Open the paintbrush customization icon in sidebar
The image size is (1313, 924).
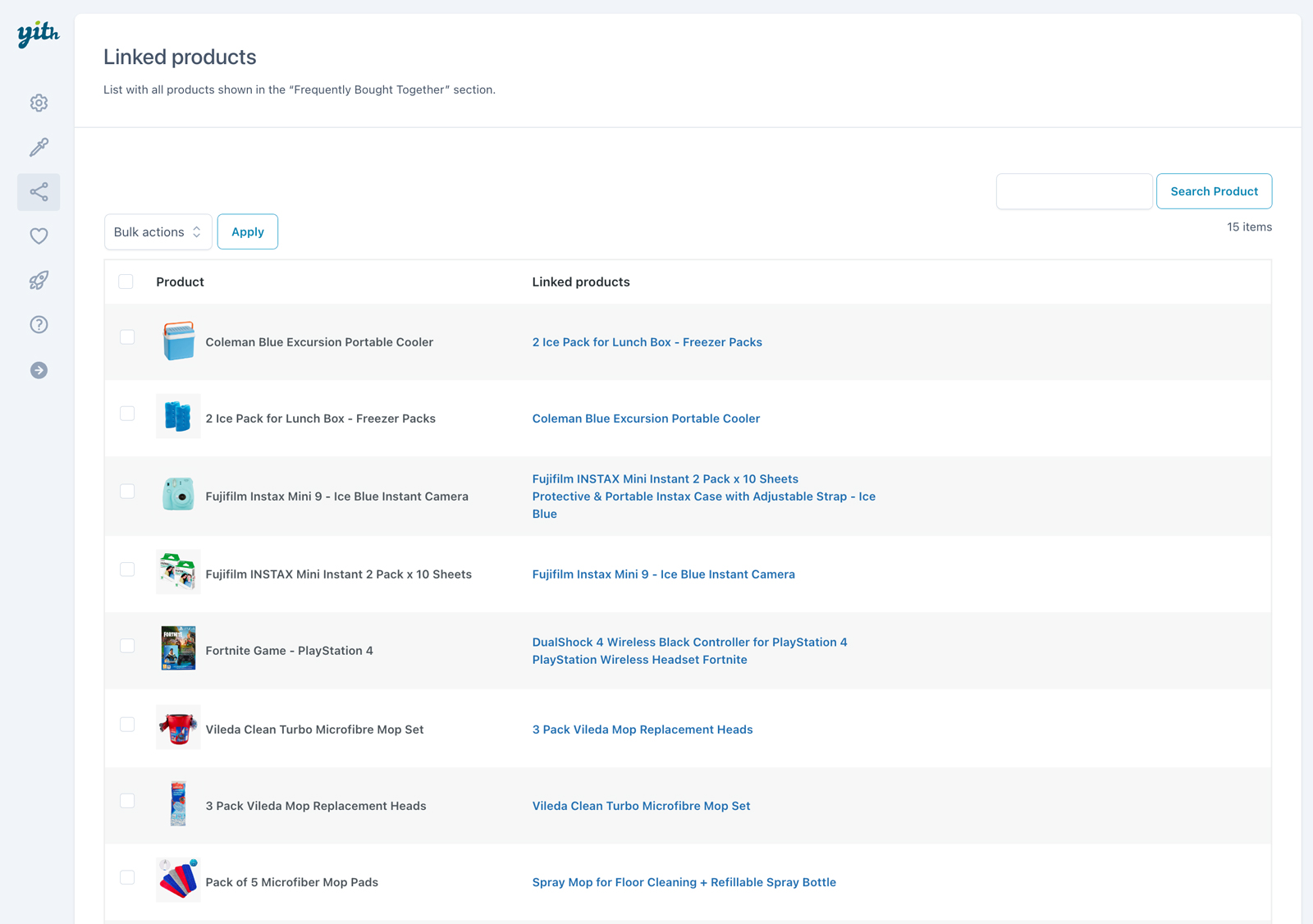(x=39, y=147)
